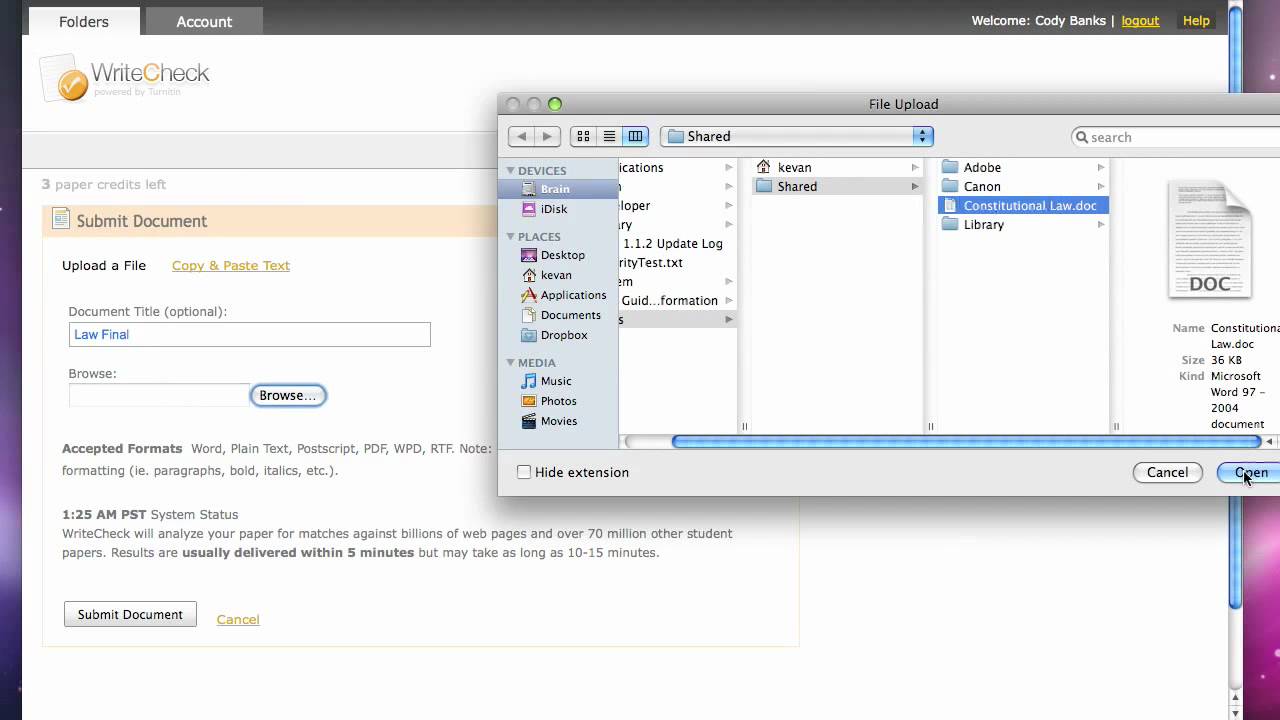Open Dropbox in Places sidebar
Viewport: 1280px width, 720px height.
557,335
